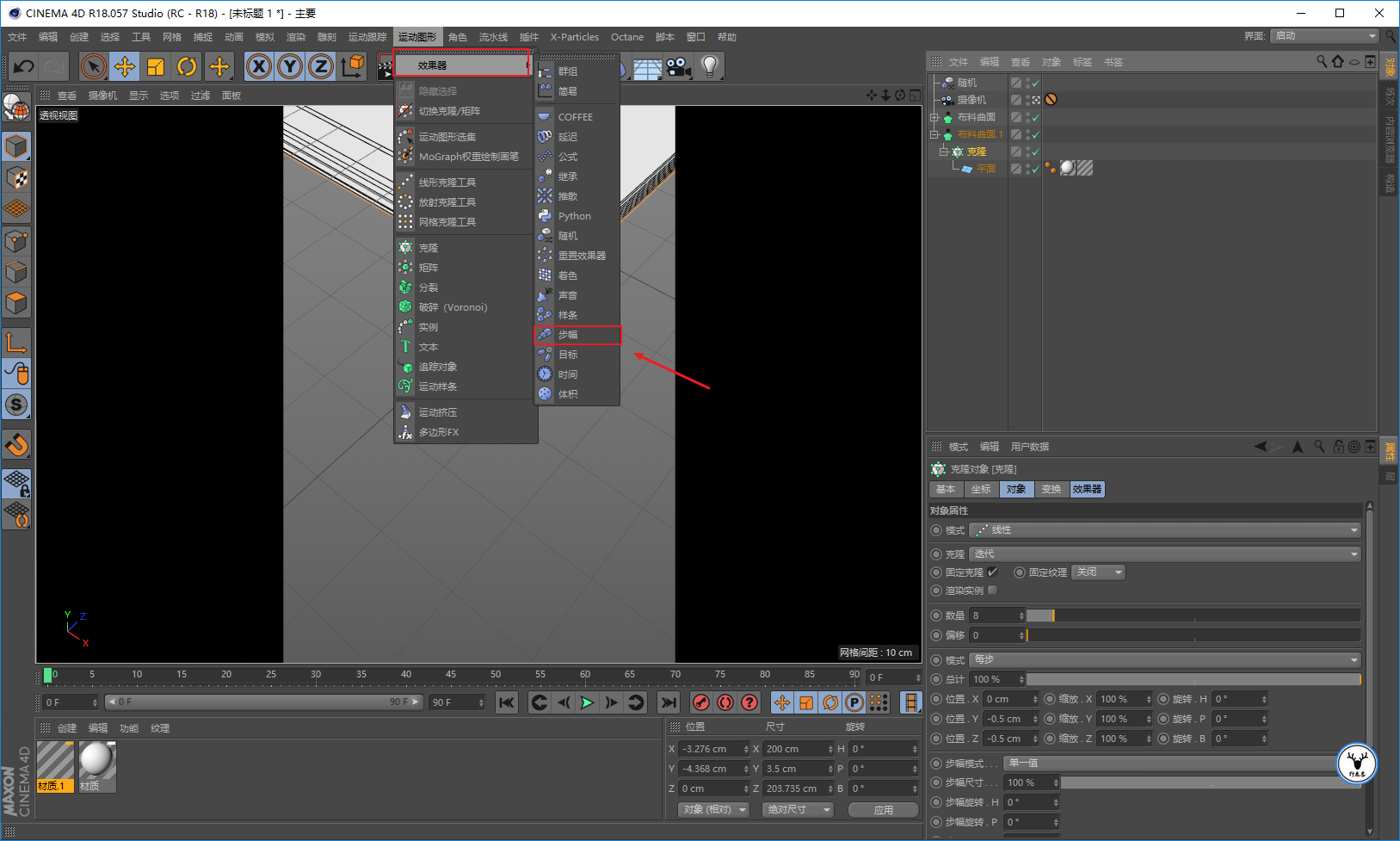Choose 克隆 in the MoGraph menu
This screenshot has height=841, width=1400.
tap(465, 248)
